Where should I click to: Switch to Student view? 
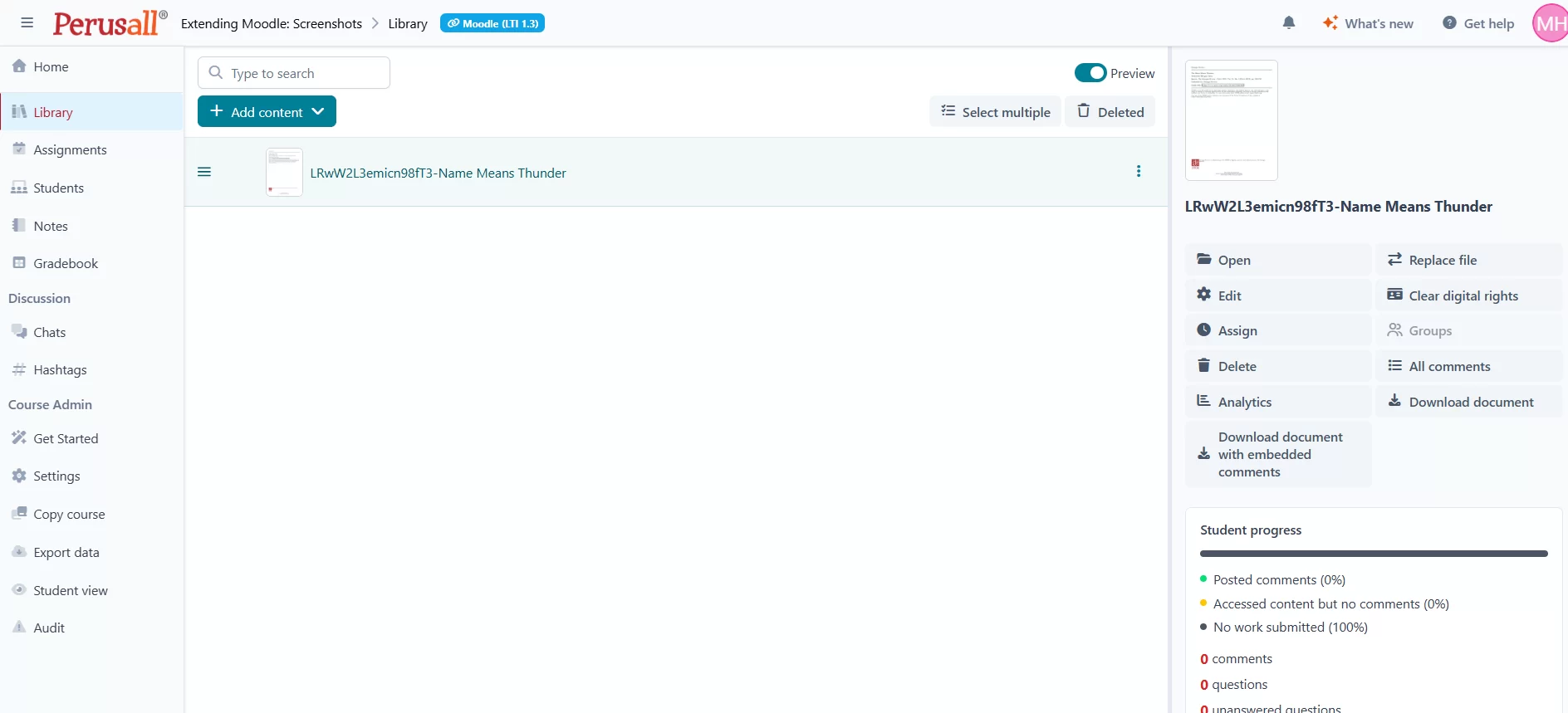coord(71,590)
